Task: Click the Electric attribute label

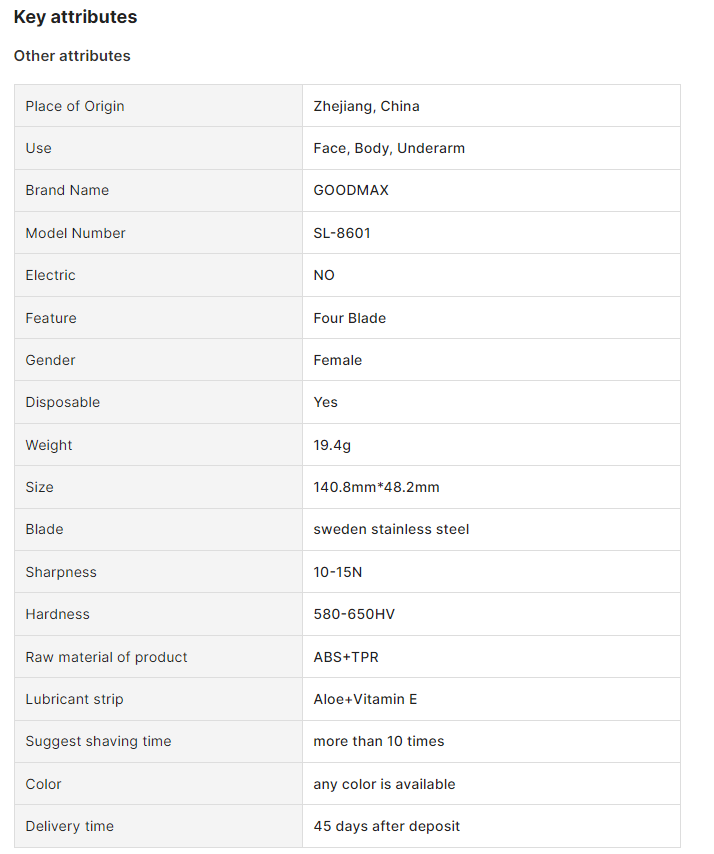Action: coord(50,275)
